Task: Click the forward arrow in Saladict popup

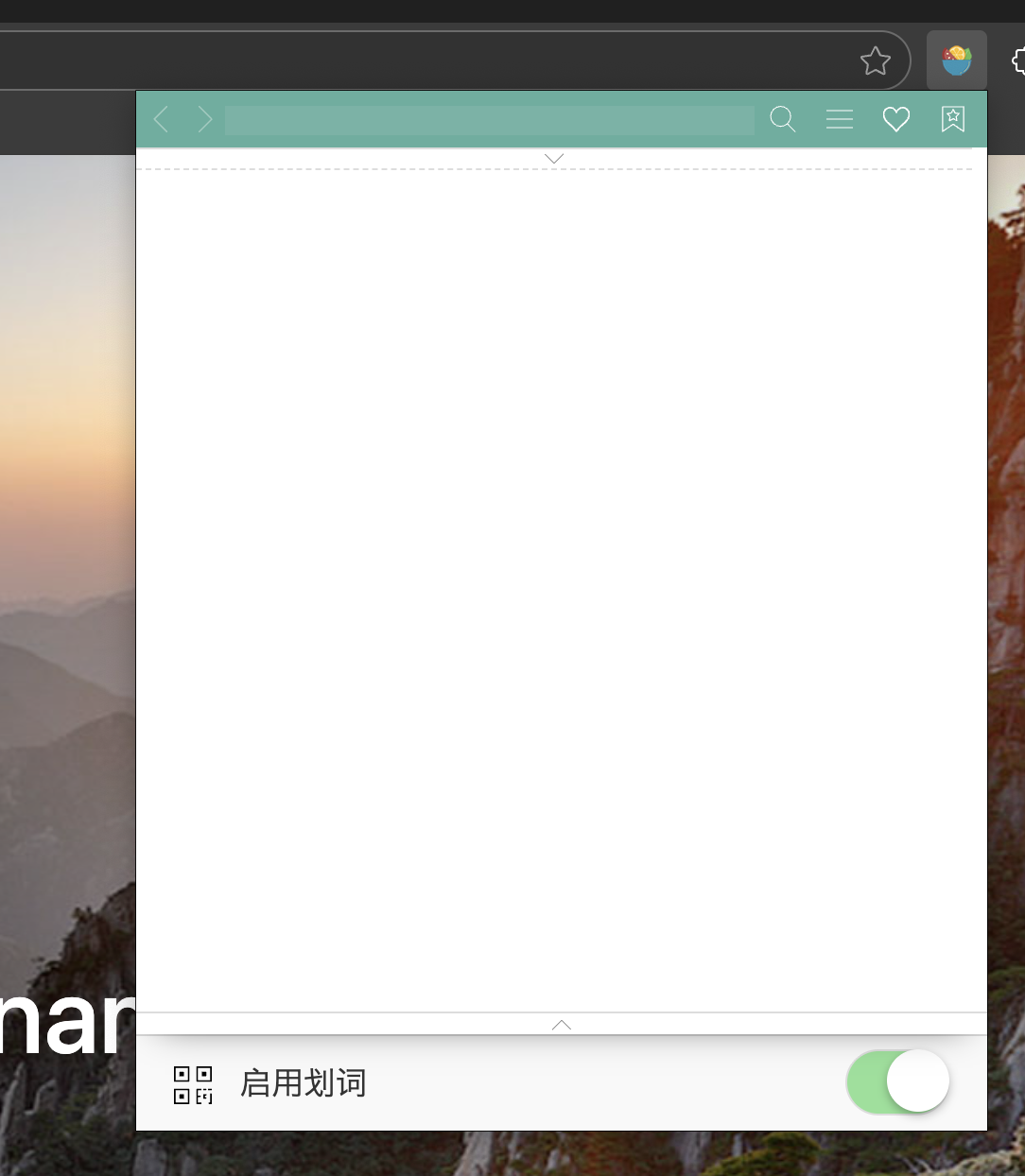Action: [204, 119]
